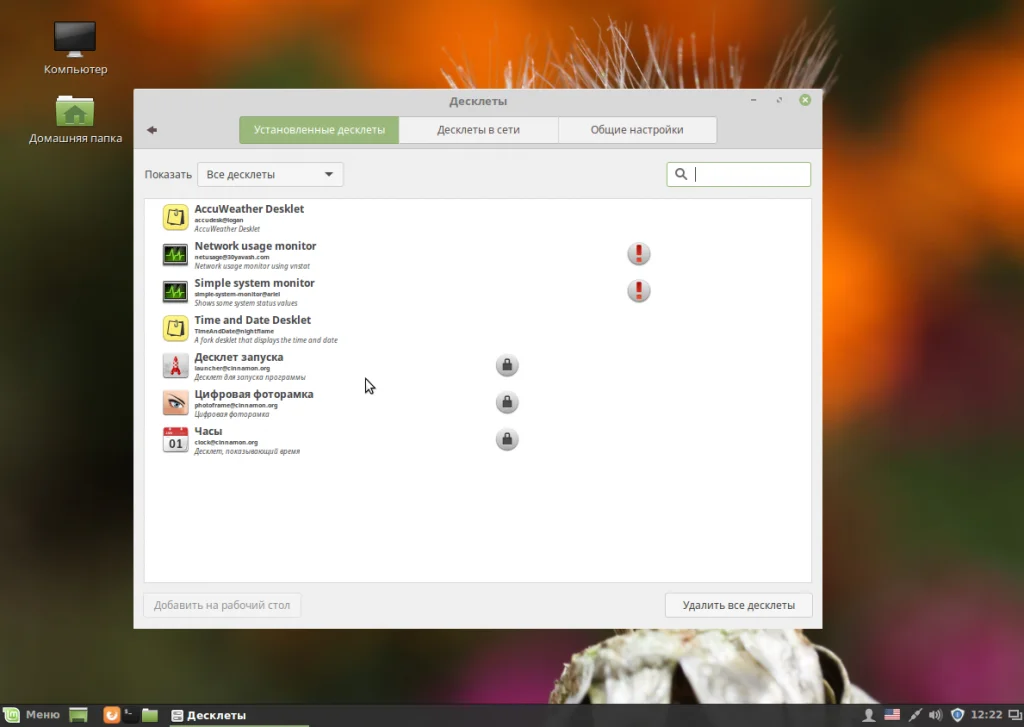Select the 'AccuWeather Desklet' list title
Screen dimensions: 1024x727
coord(249,209)
